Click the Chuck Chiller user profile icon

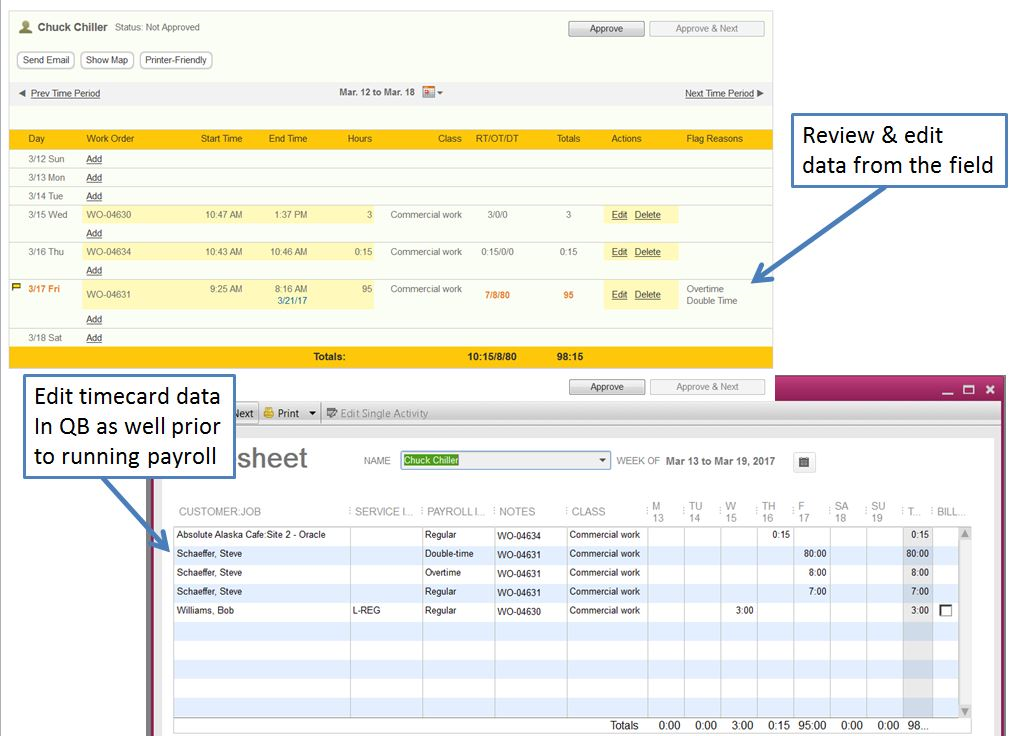[26, 28]
